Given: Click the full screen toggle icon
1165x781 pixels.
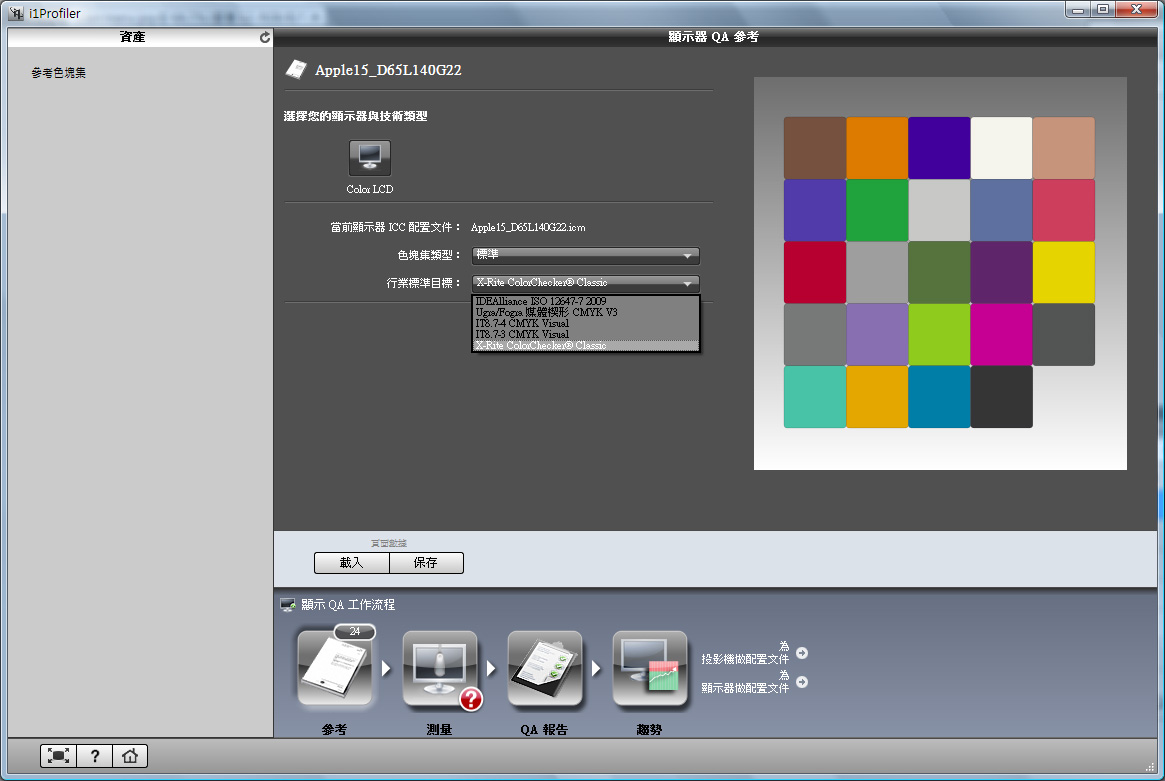Looking at the screenshot, I should 58,756.
